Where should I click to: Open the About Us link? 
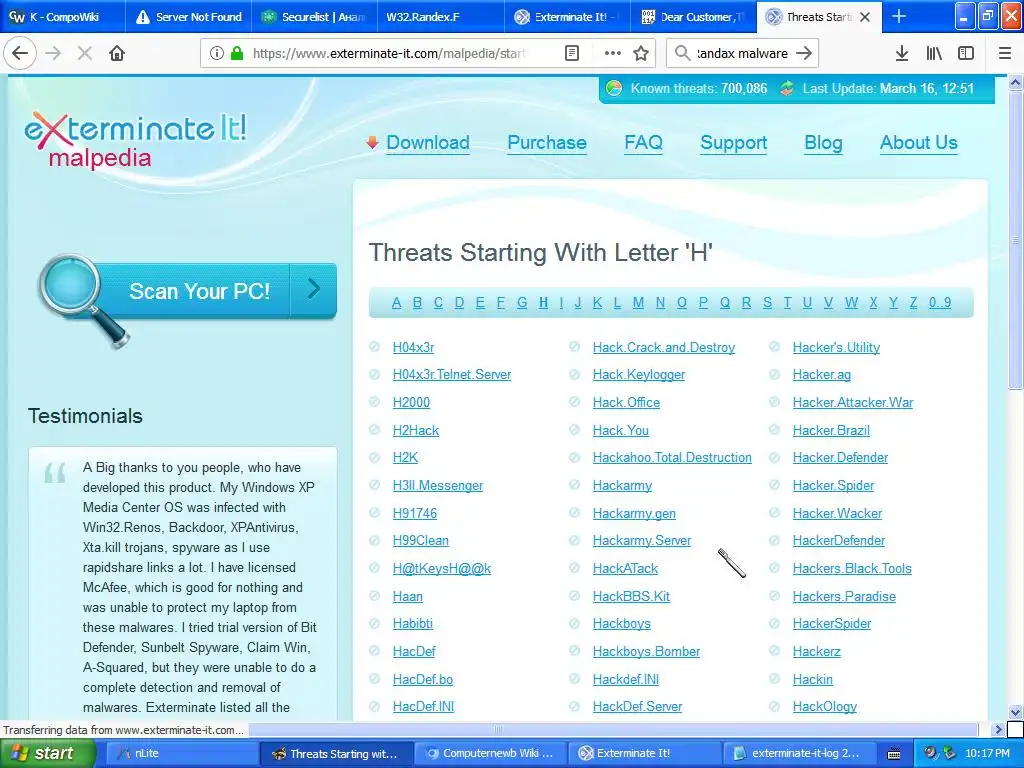918,142
